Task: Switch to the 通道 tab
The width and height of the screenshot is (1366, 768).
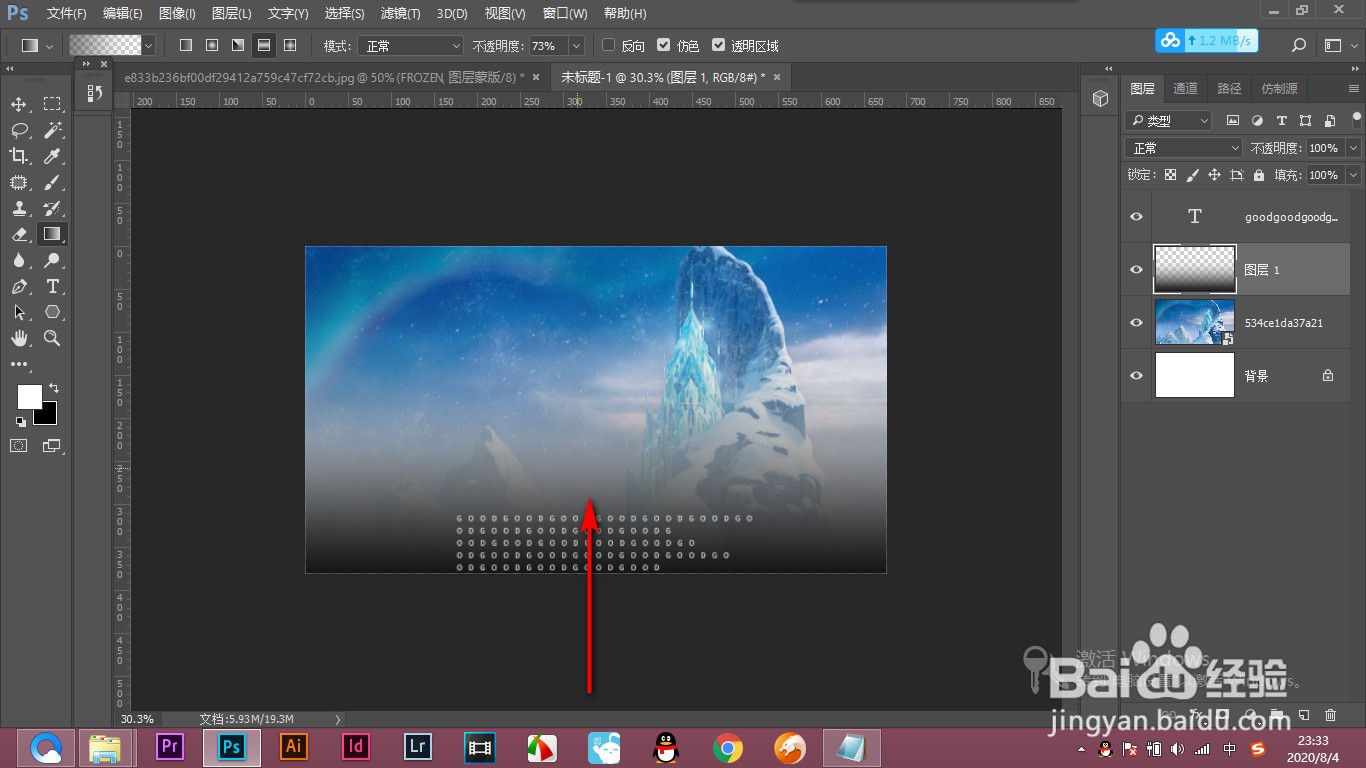Action: tap(1185, 88)
